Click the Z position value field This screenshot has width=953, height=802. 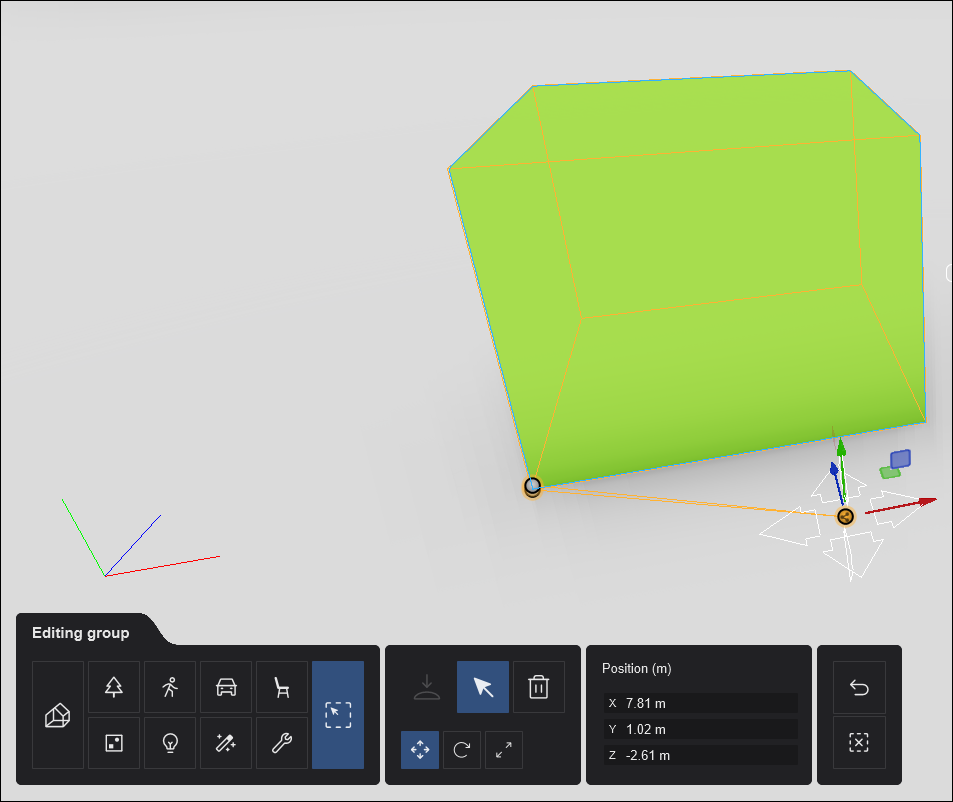pos(710,755)
